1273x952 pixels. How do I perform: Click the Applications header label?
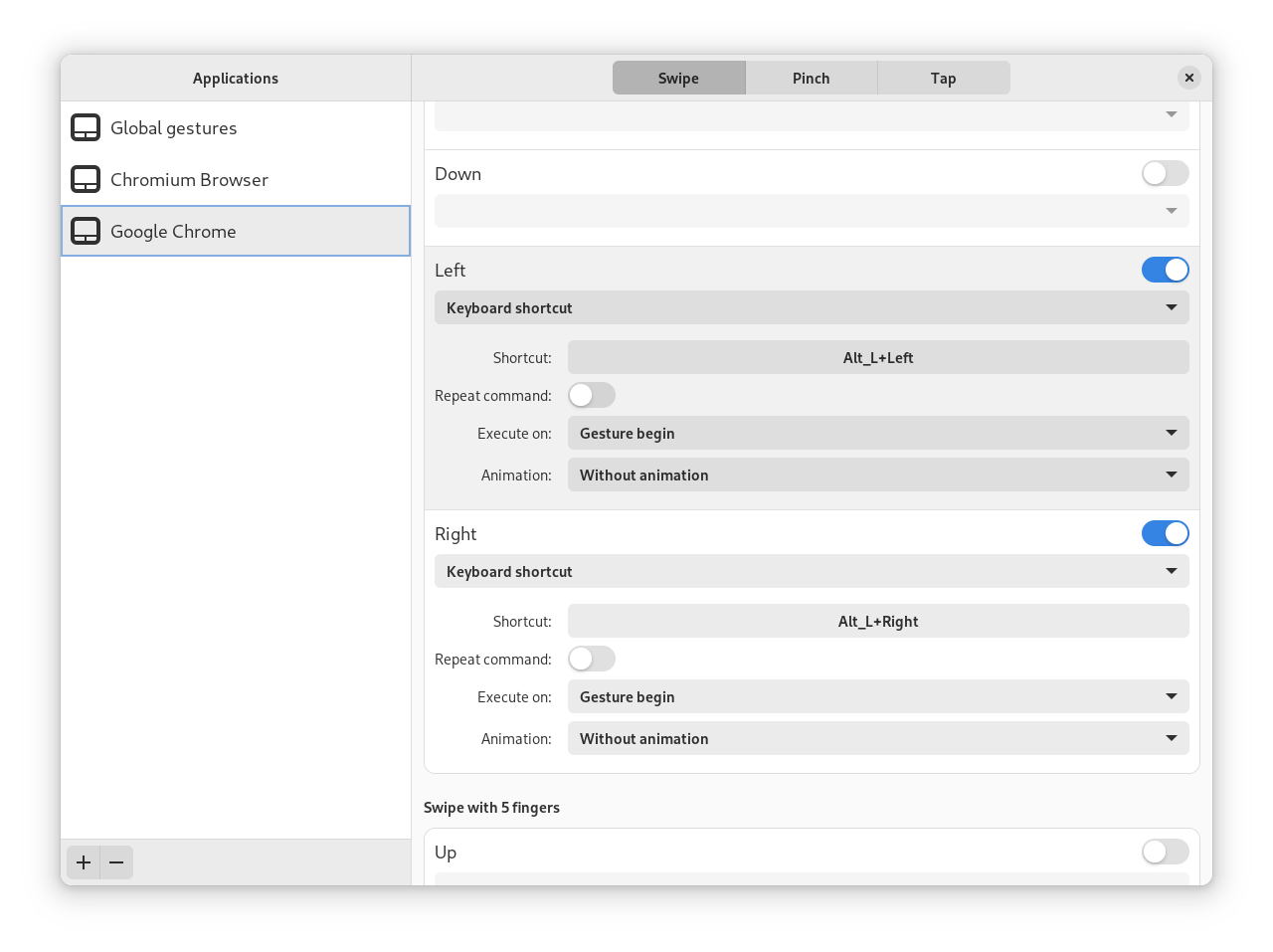236,79
